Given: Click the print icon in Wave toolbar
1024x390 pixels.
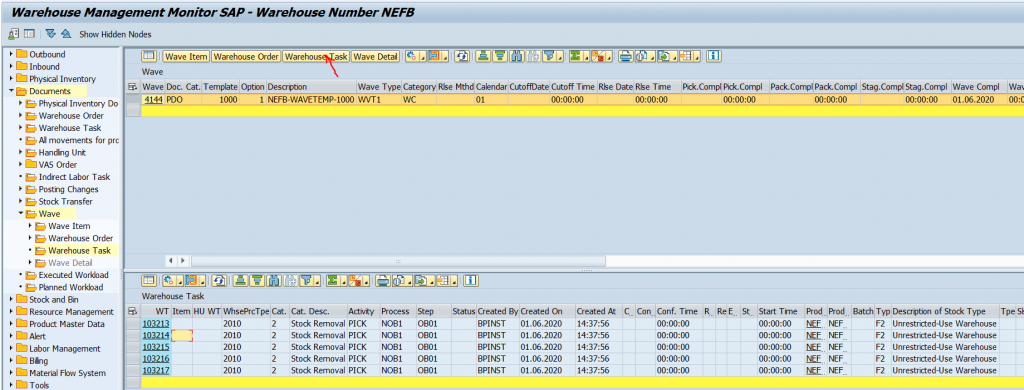Looking at the screenshot, I should (x=626, y=56).
